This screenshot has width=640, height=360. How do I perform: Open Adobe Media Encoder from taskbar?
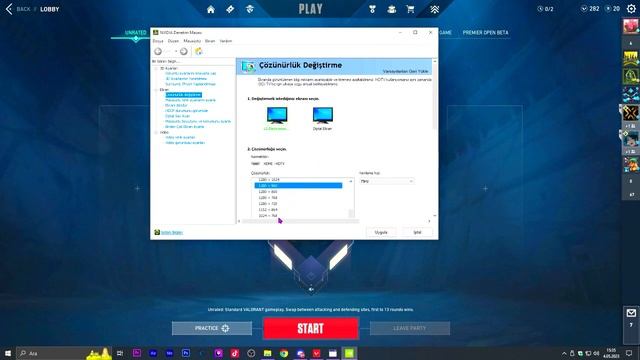coord(169,353)
